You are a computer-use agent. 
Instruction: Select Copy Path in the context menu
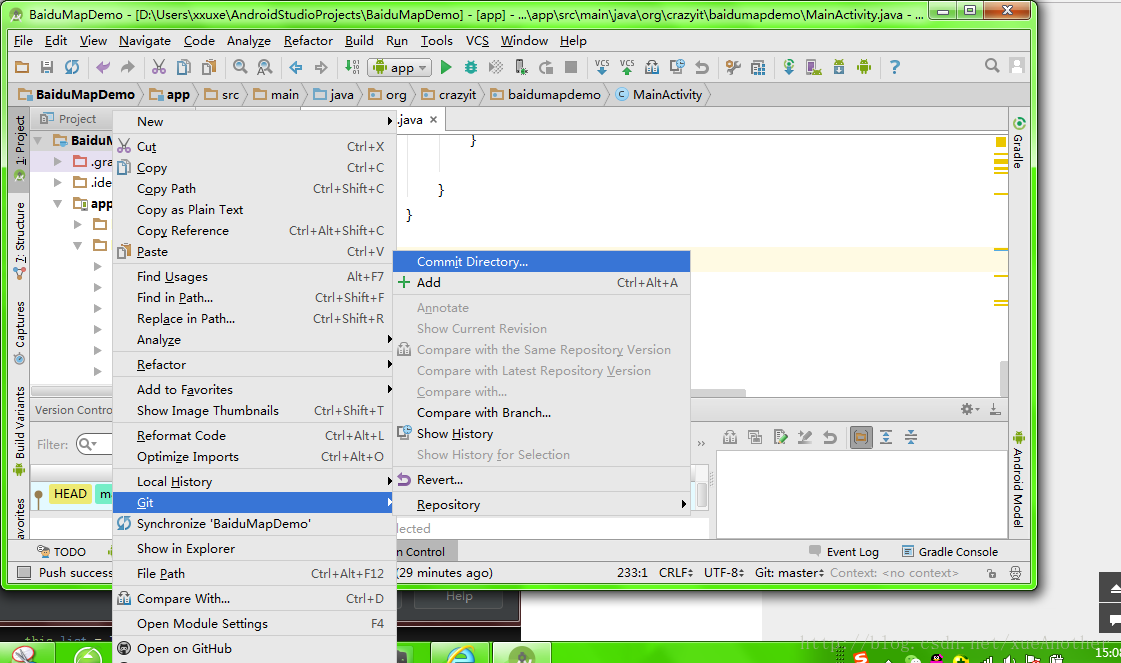pyautogui.click(x=254, y=189)
